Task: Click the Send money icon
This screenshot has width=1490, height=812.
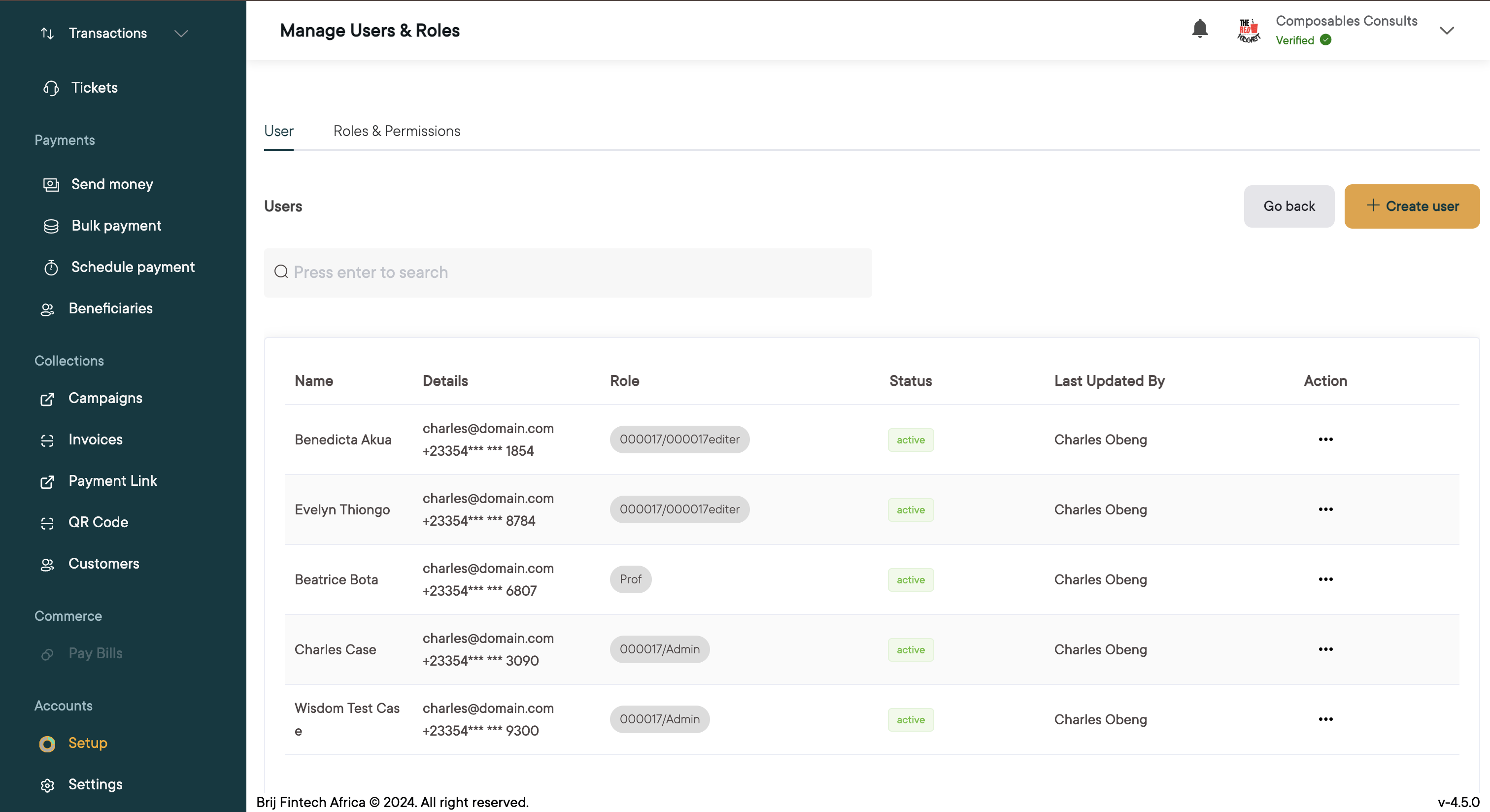Action: point(51,184)
